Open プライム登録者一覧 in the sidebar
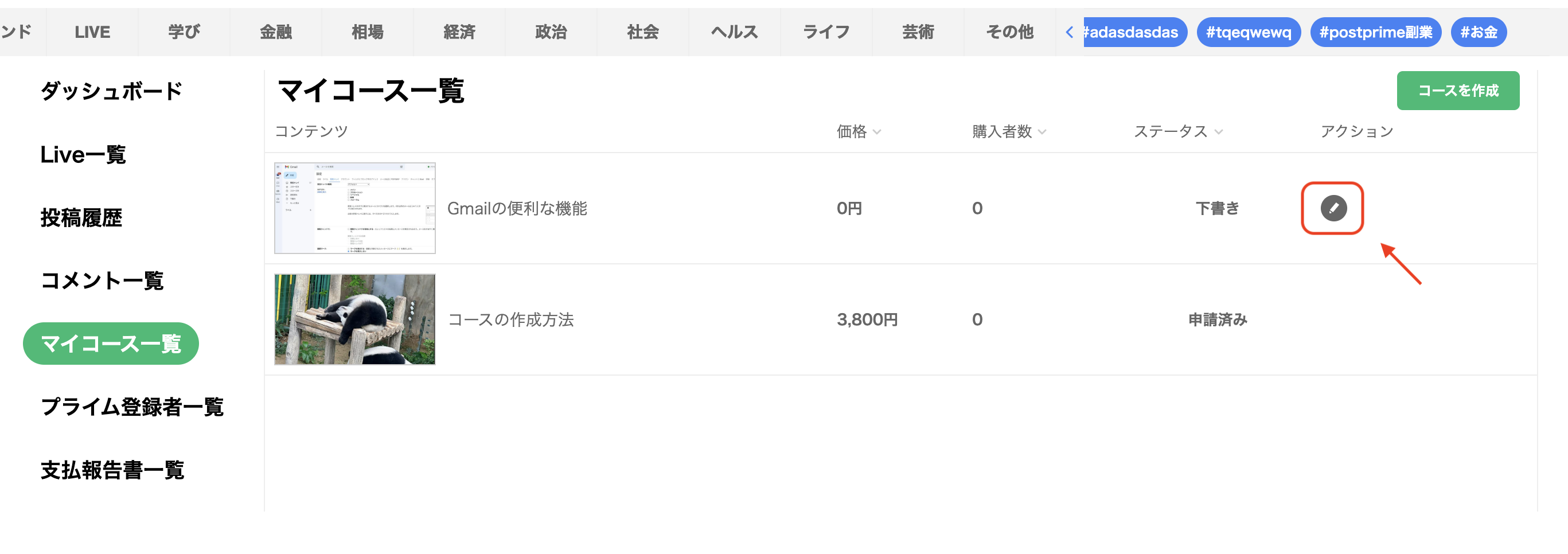Image resolution: width=1568 pixels, height=554 pixels. pos(132,407)
